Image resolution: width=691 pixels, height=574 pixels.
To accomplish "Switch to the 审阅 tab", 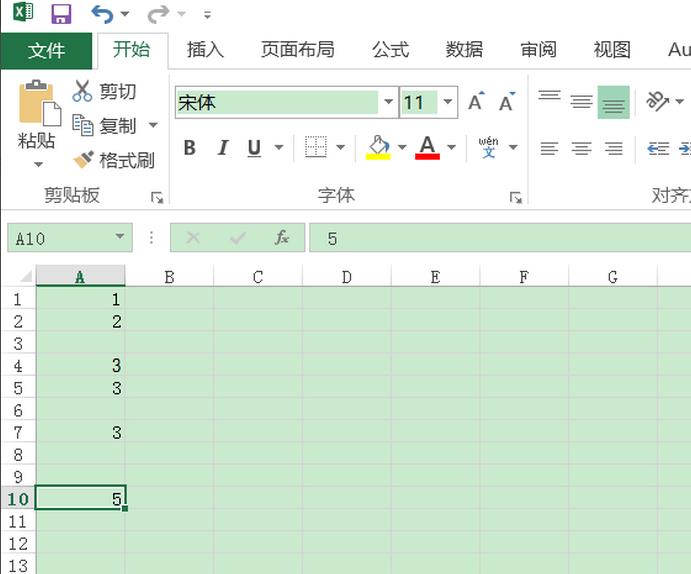I will pyautogui.click(x=539, y=50).
